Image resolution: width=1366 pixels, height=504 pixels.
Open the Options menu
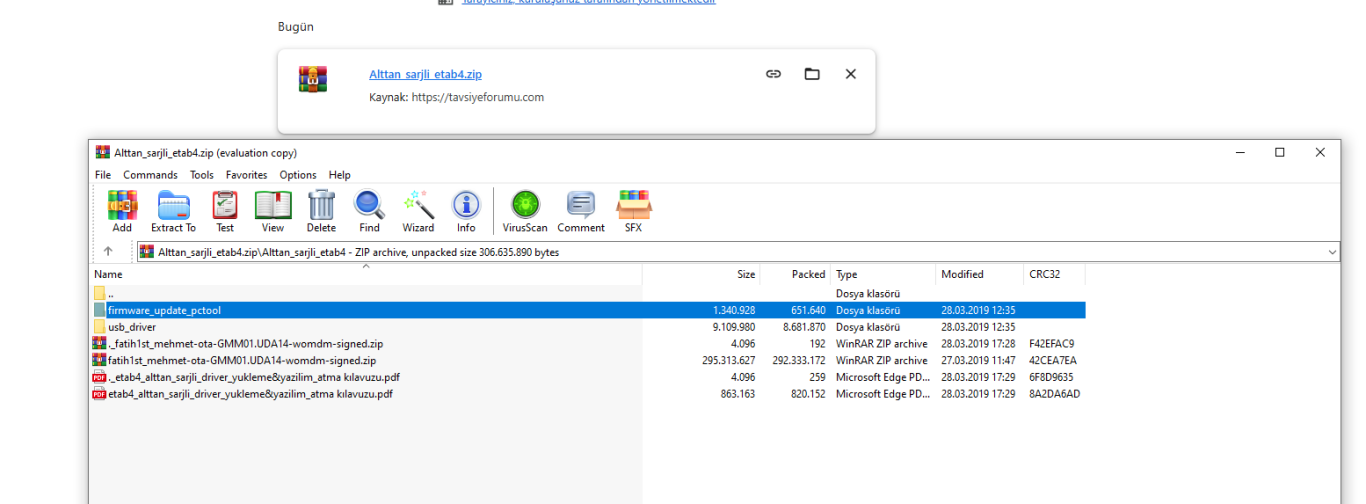pos(298,175)
